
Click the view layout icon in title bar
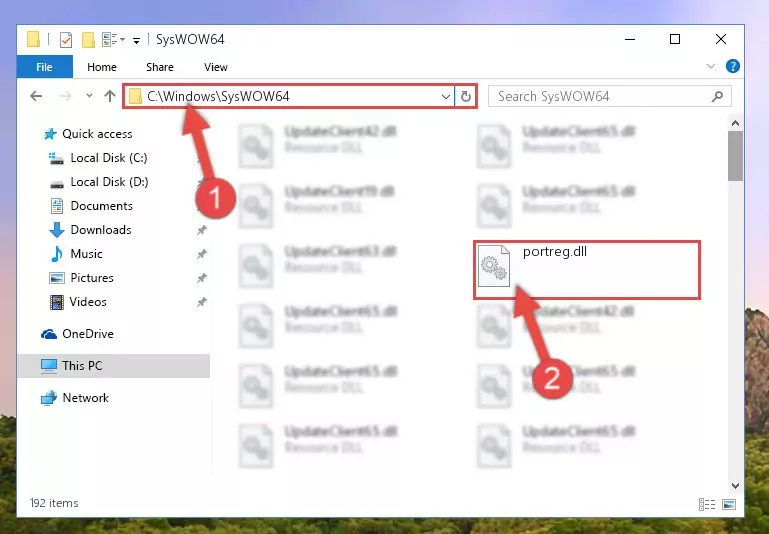click(x=110, y=40)
